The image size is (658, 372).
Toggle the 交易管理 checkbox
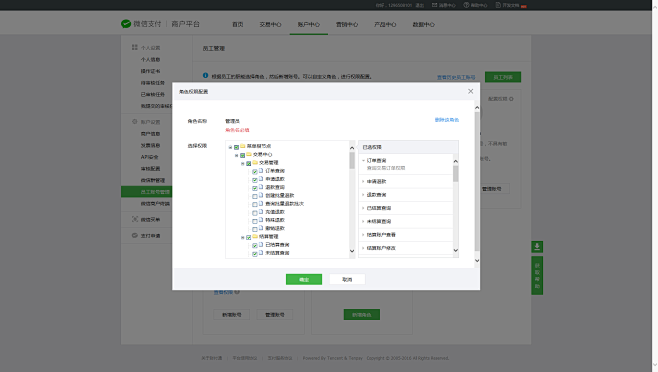[x=249, y=163]
